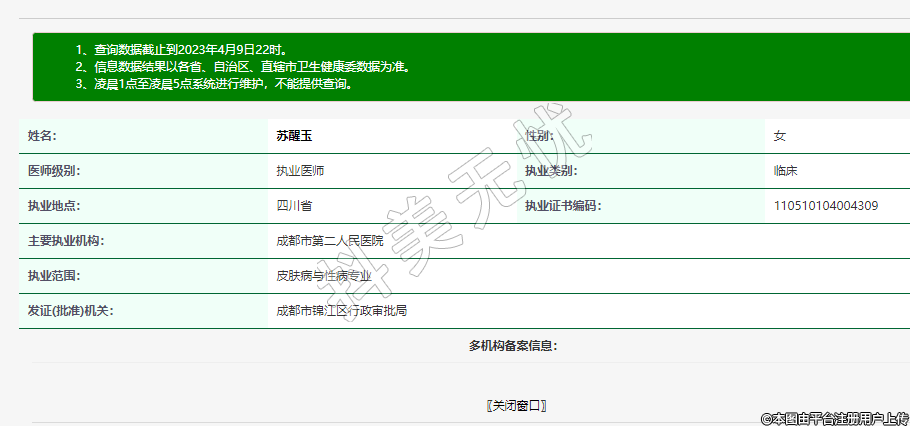Click the 四川省 practice location value

pyautogui.click(x=294, y=206)
